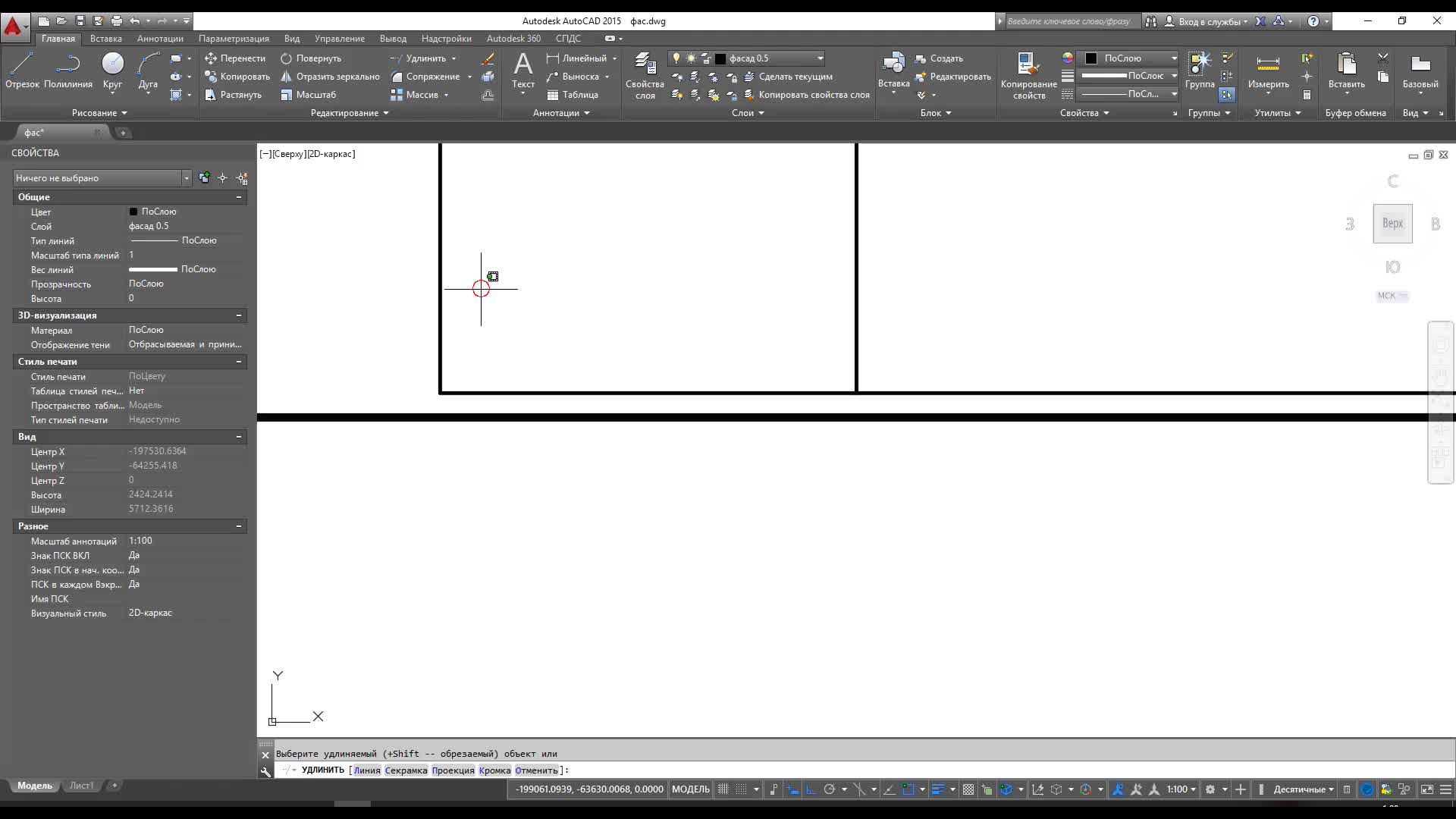Click the AutoCAD application menu logo
Viewport: 1456px width, 819px height.
(13, 27)
